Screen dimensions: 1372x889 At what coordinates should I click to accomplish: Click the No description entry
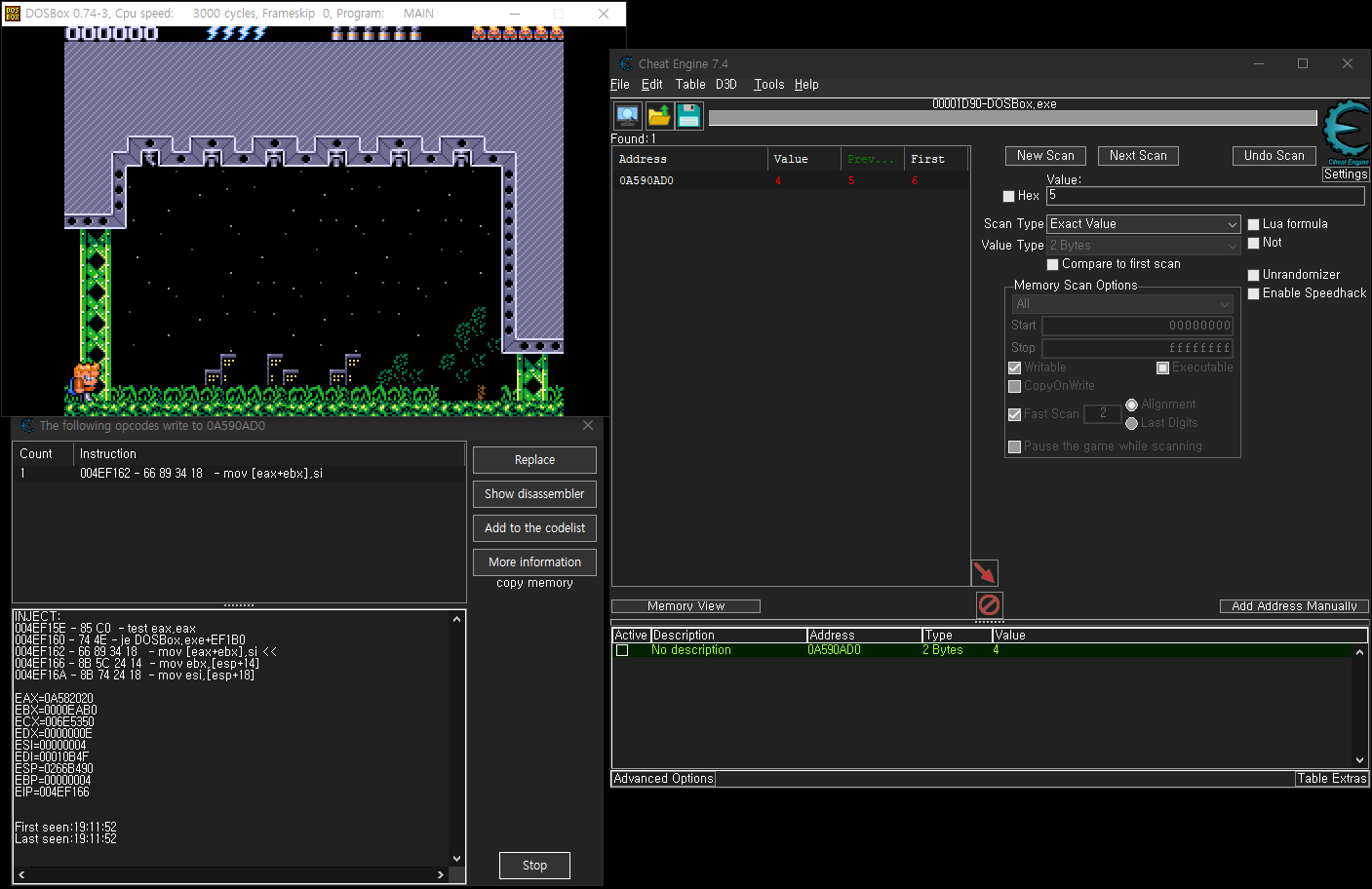(x=691, y=650)
